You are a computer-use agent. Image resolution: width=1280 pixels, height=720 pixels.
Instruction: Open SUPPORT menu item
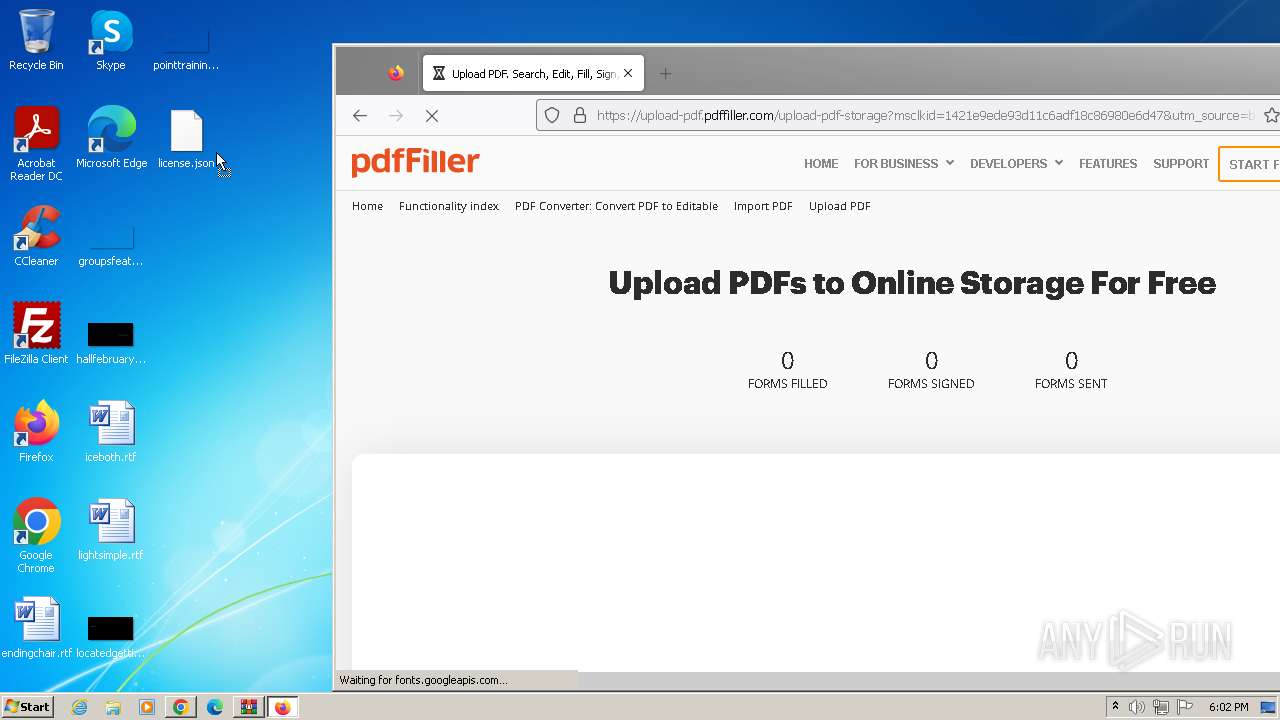pyautogui.click(x=1181, y=164)
